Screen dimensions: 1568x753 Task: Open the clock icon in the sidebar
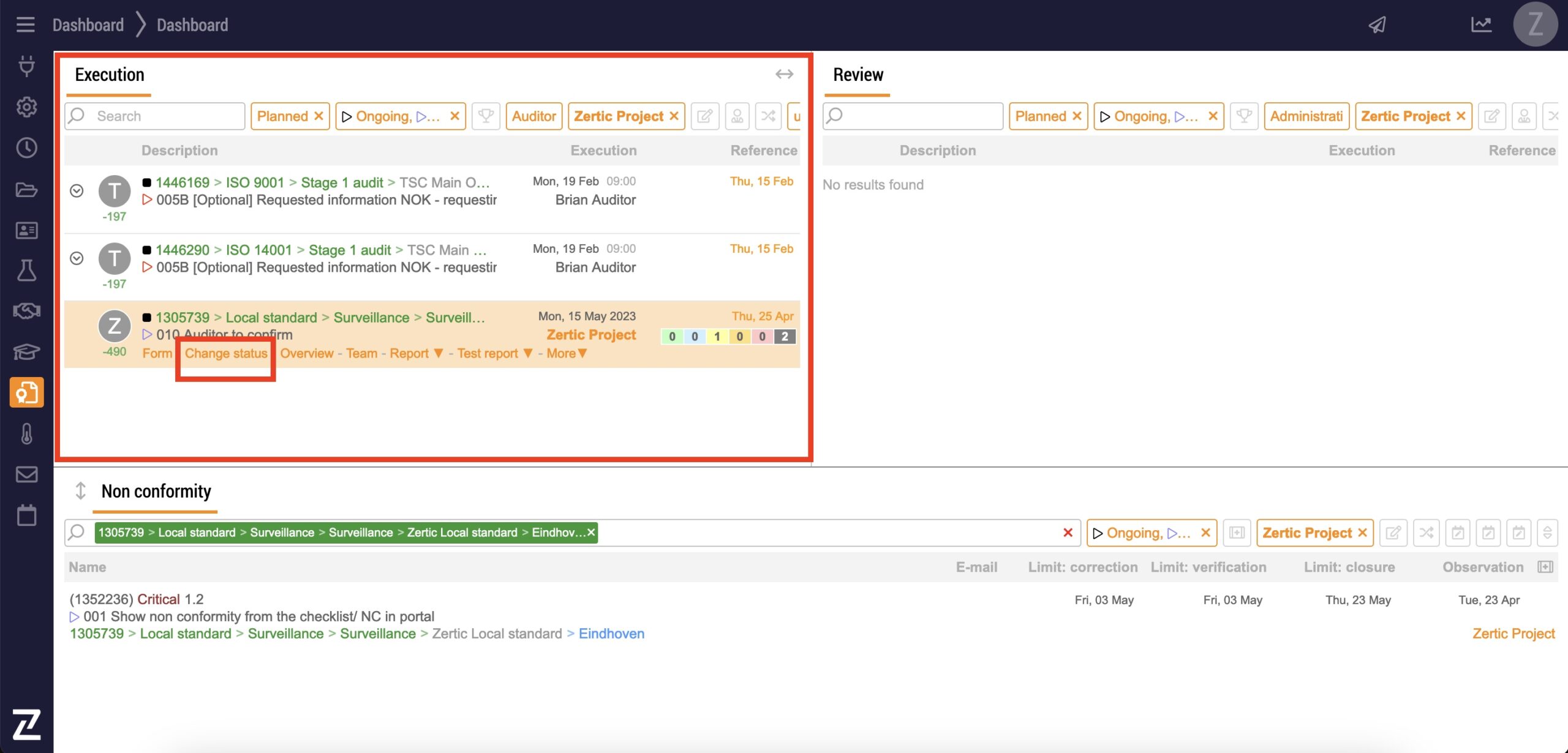(26, 148)
